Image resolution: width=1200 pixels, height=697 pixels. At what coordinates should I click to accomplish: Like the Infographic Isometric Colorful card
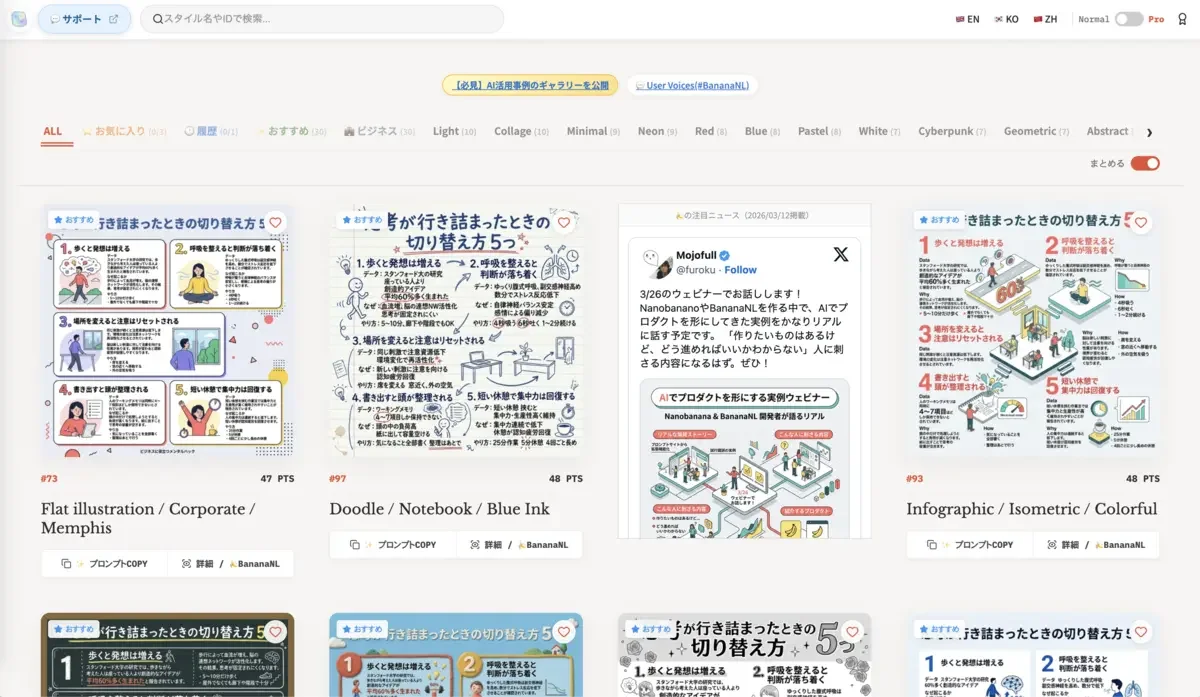pyautogui.click(x=1141, y=223)
